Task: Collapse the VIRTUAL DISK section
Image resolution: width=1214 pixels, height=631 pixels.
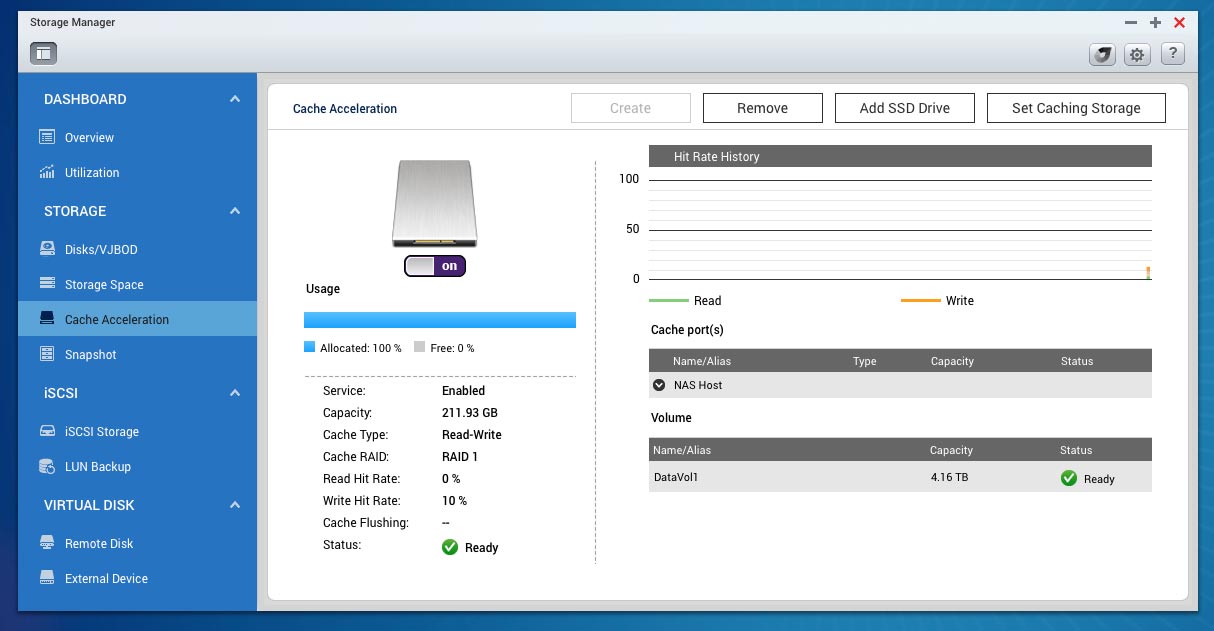Action: click(235, 505)
